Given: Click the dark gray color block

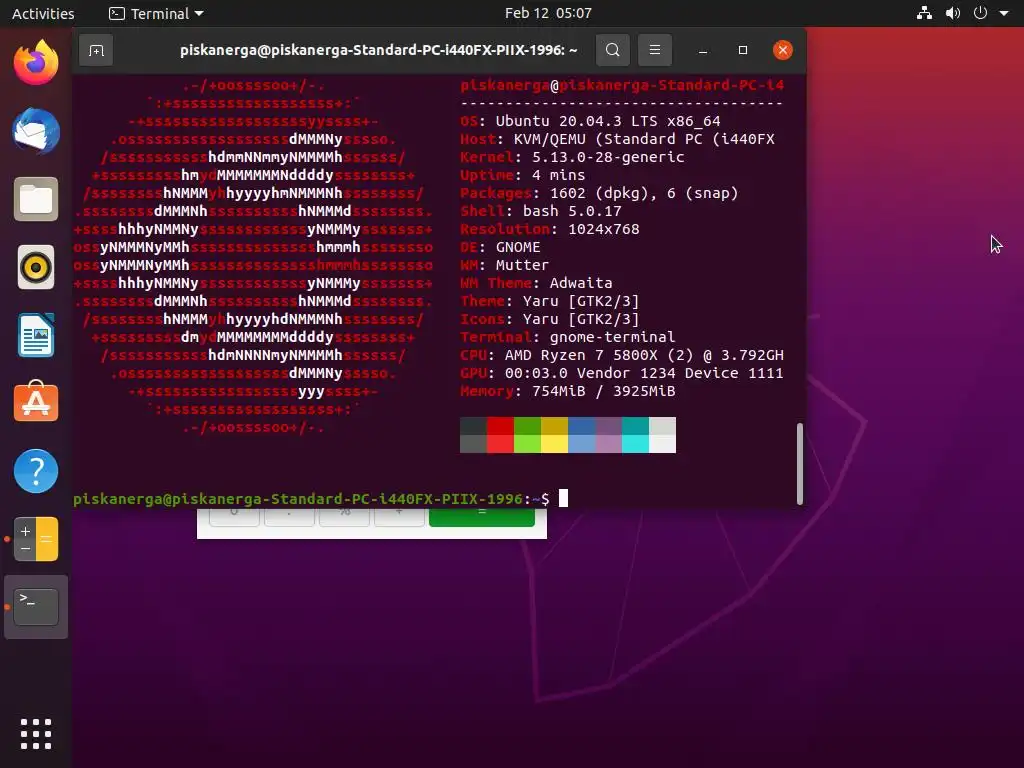Looking at the screenshot, I should click(x=473, y=426).
